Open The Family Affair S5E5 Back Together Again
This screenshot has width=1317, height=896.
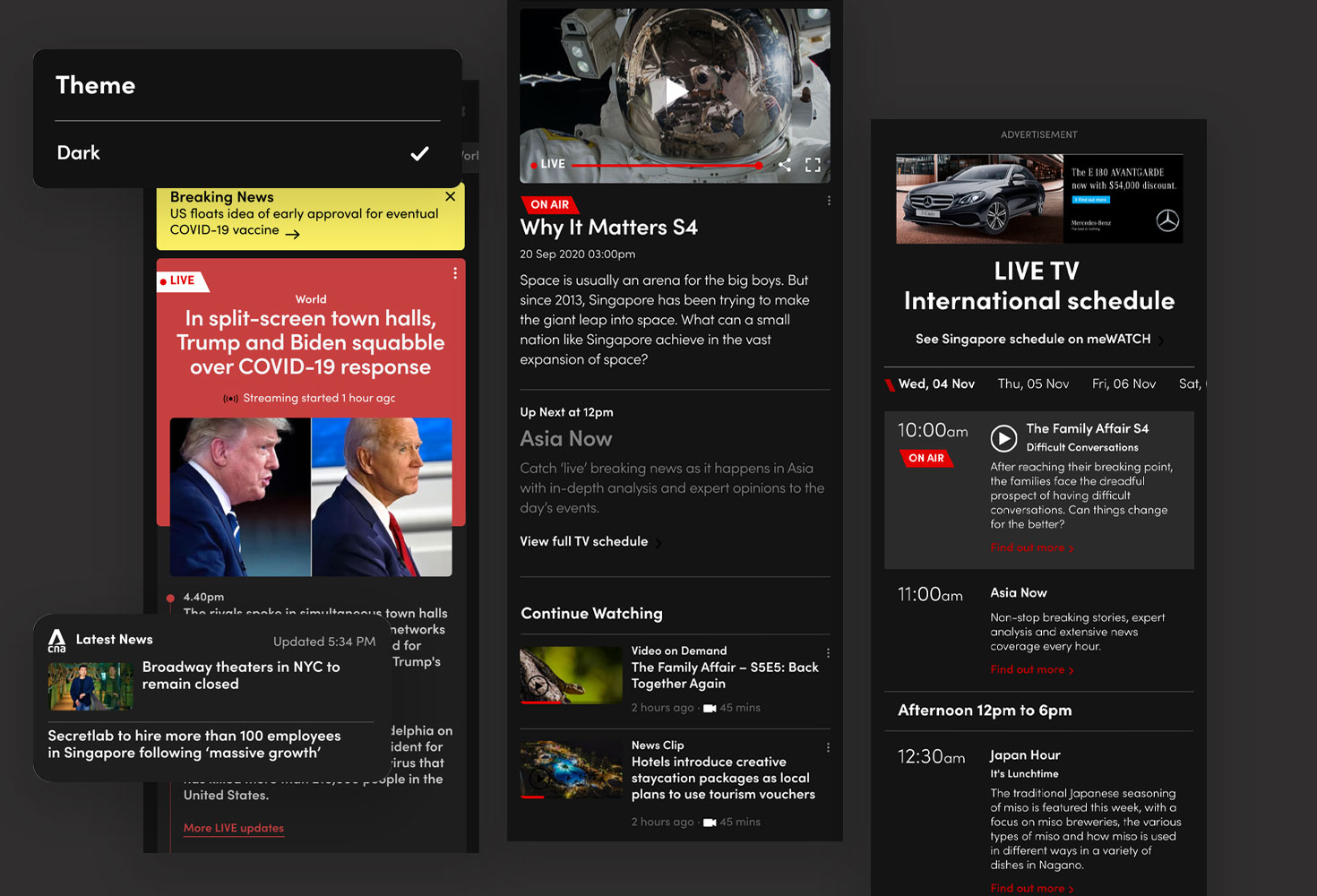click(x=725, y=676)
